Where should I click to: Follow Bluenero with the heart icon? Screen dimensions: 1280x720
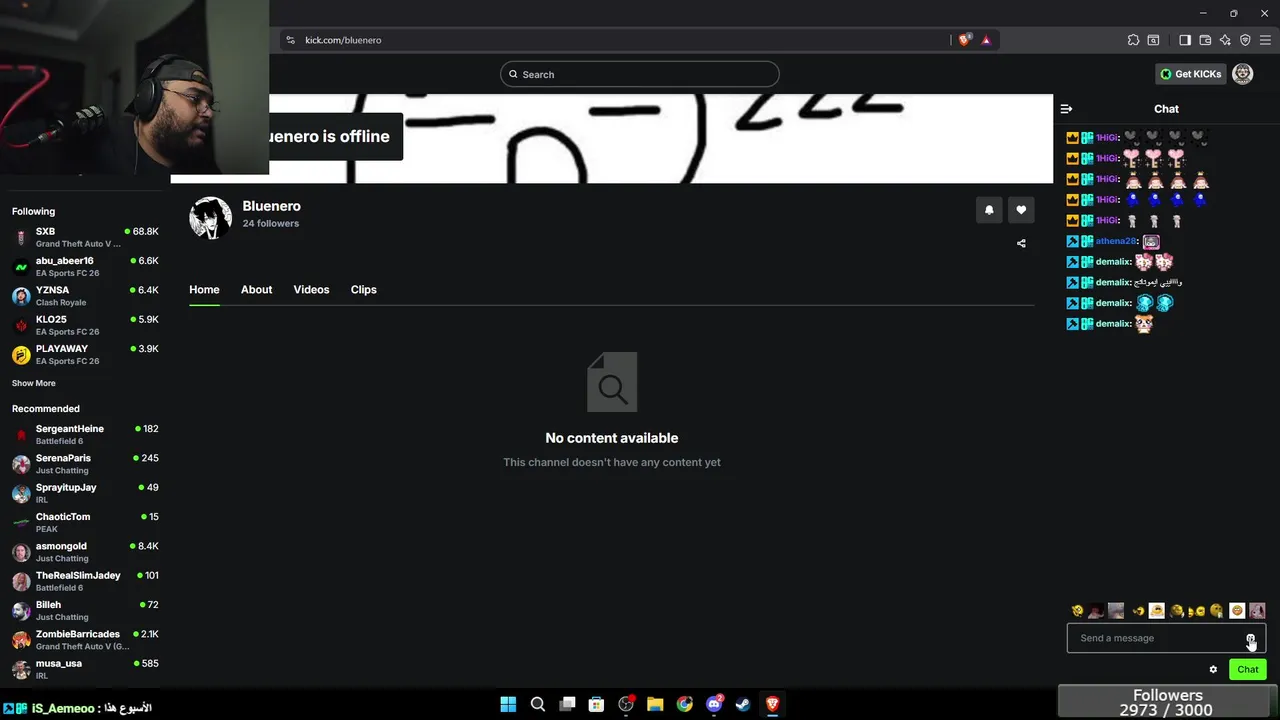1021,210
